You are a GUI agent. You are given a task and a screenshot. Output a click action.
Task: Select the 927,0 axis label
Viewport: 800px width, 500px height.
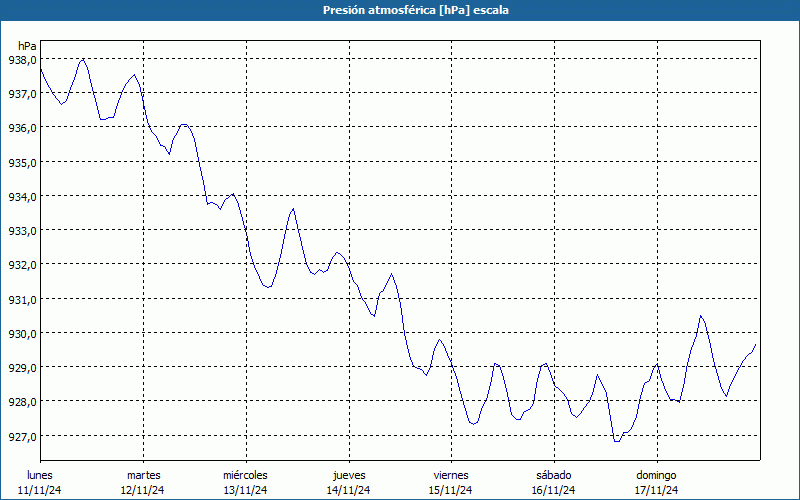(22, 437)
